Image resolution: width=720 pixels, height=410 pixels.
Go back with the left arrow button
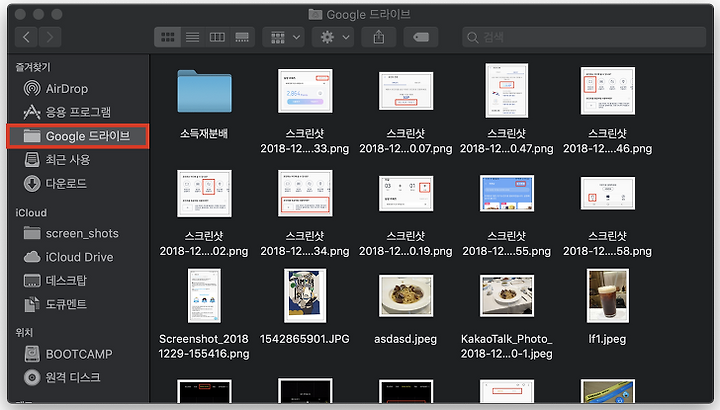coord(27,37)
